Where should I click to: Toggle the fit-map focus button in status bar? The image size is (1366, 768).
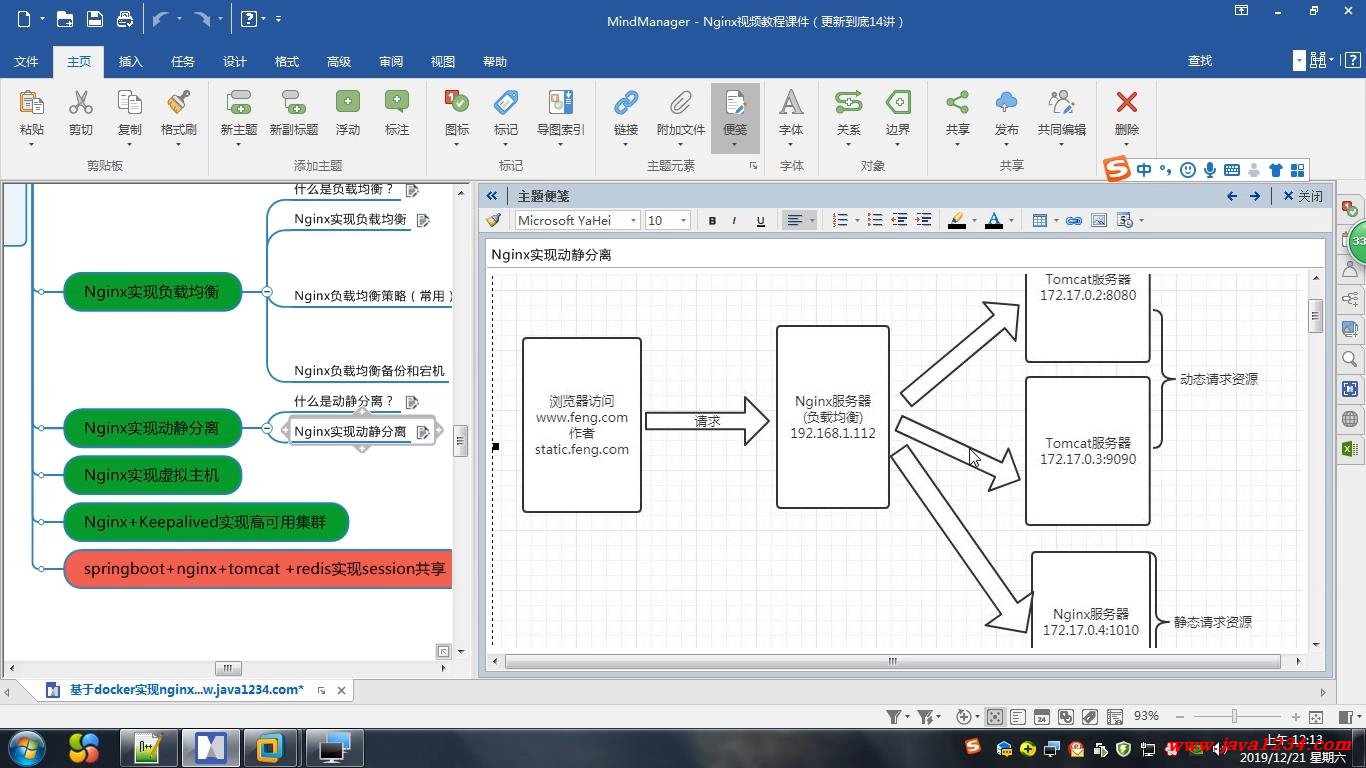[x=994, y=716]
